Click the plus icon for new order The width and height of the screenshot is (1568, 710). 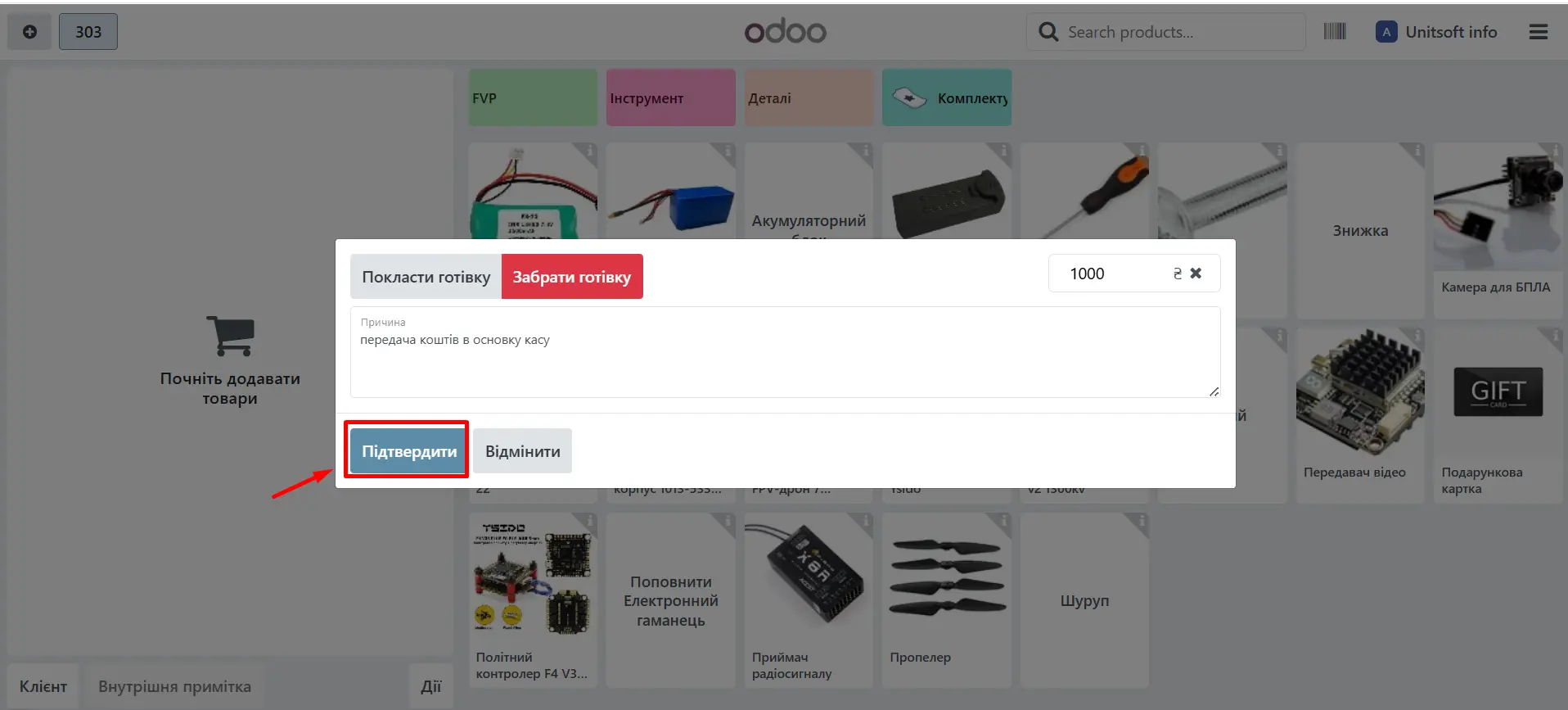point(29,32)
